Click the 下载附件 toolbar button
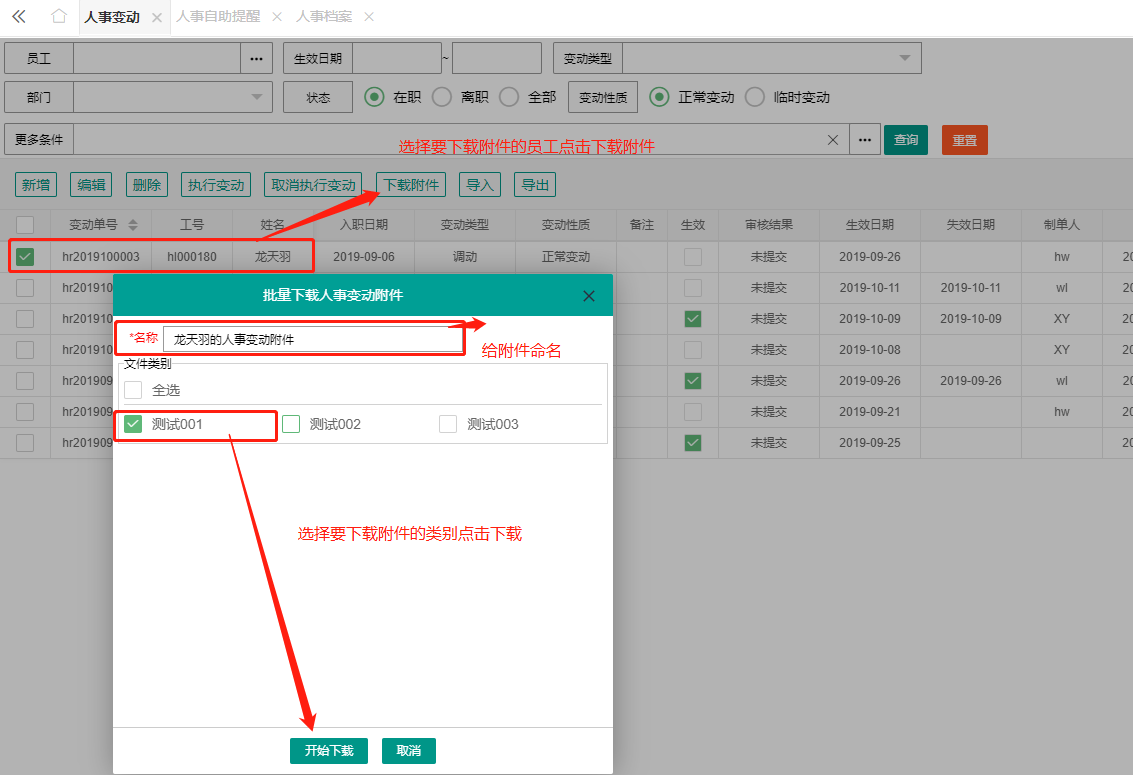The width and height of the screenshot is (1133, 775). click(411, 185)
